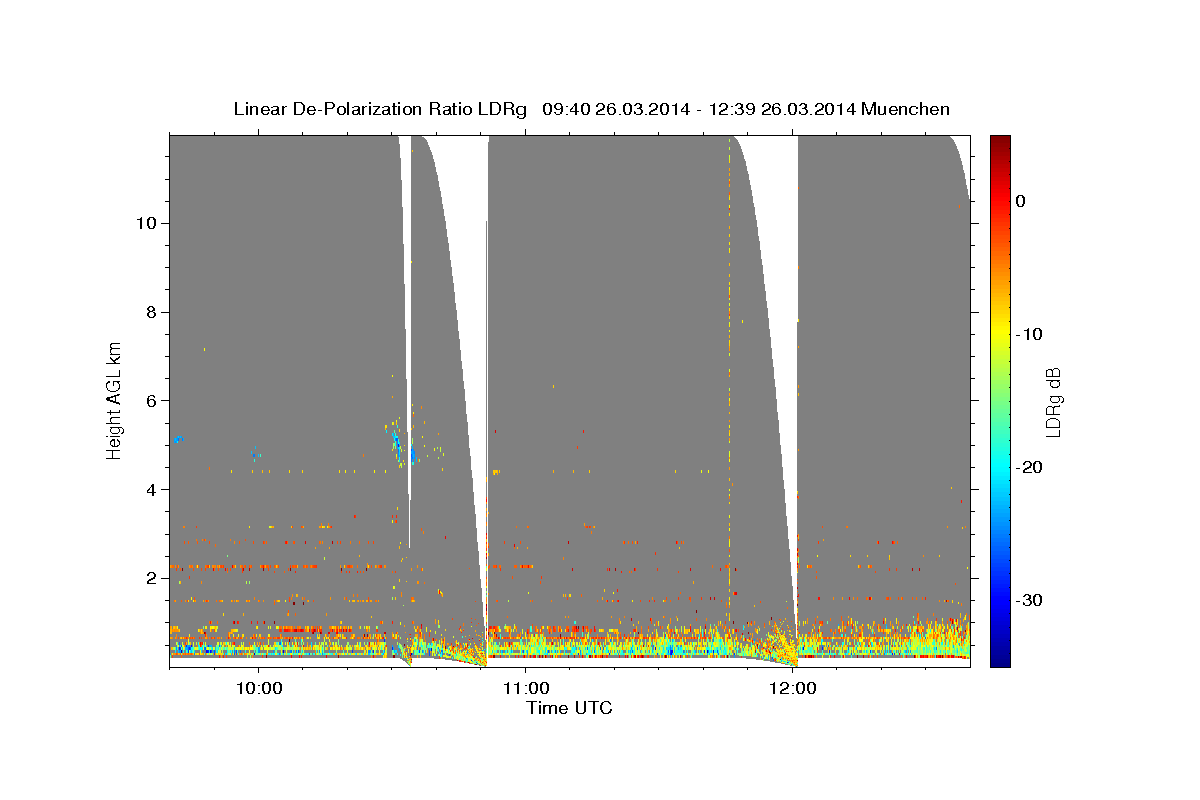This screenshot has width=1200, height=800.
Task: Click the colorbar value -20
Action: point(1030,467)
